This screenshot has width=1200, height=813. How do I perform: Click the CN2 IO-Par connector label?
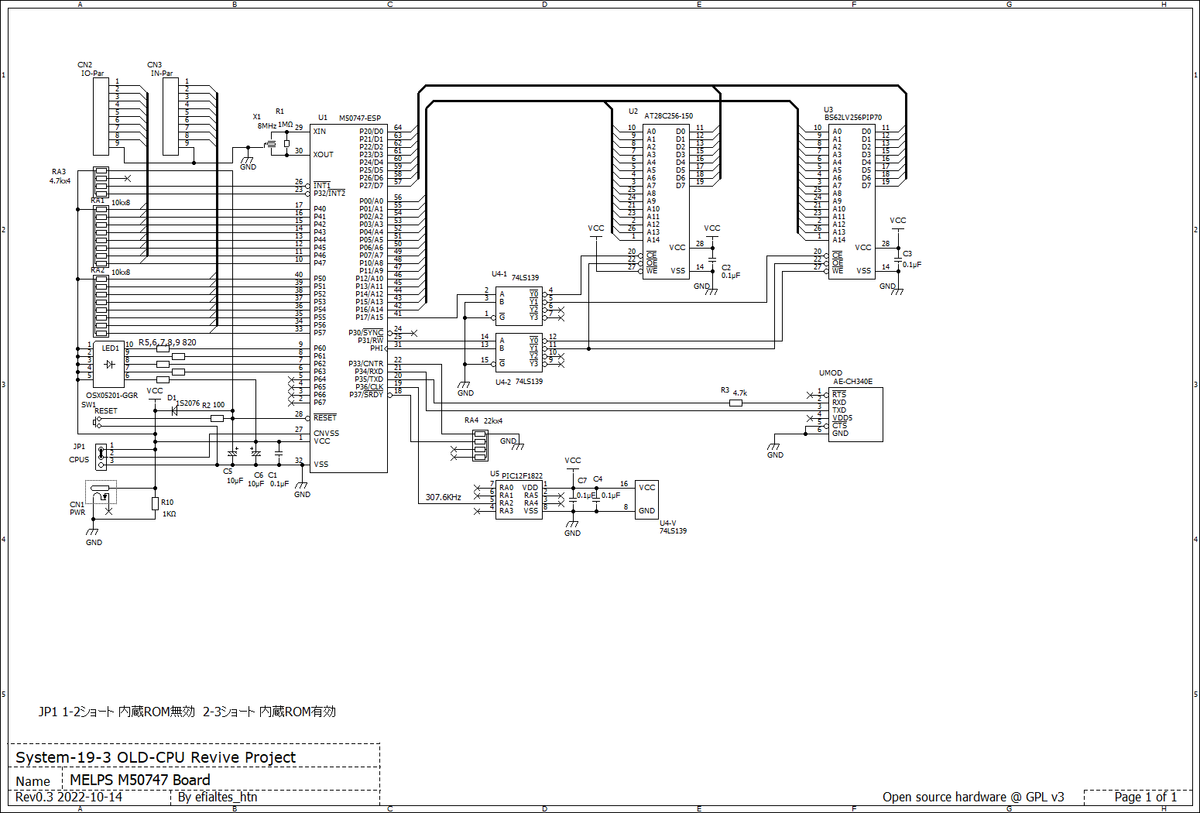[92, 68]
